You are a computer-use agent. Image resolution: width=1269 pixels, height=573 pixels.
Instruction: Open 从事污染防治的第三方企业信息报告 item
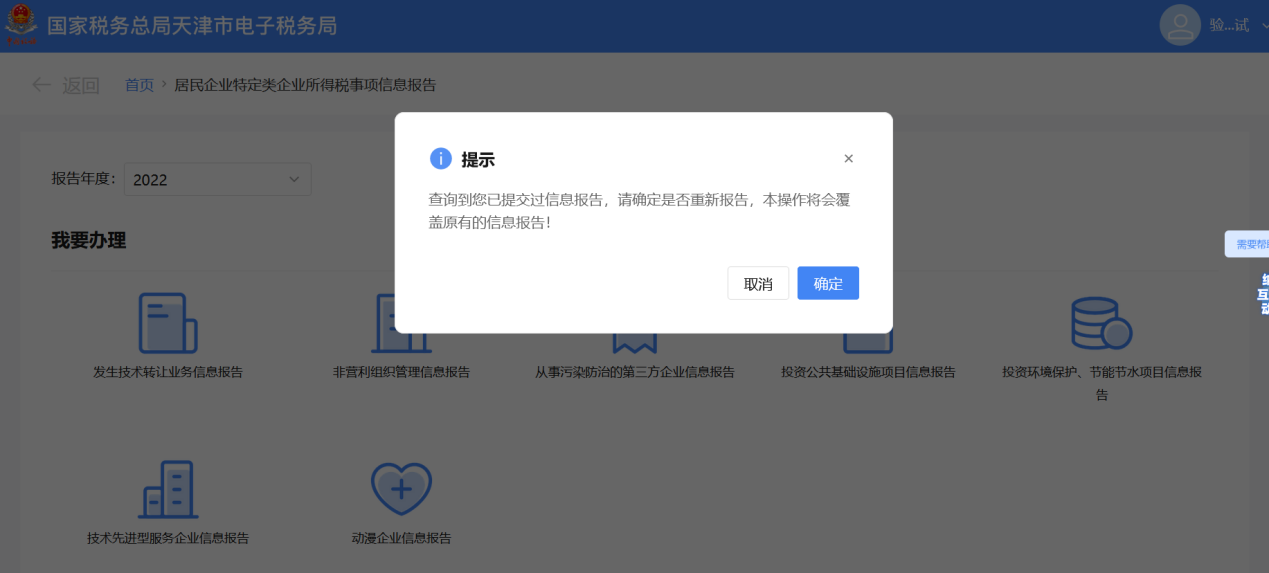[635, 372]
